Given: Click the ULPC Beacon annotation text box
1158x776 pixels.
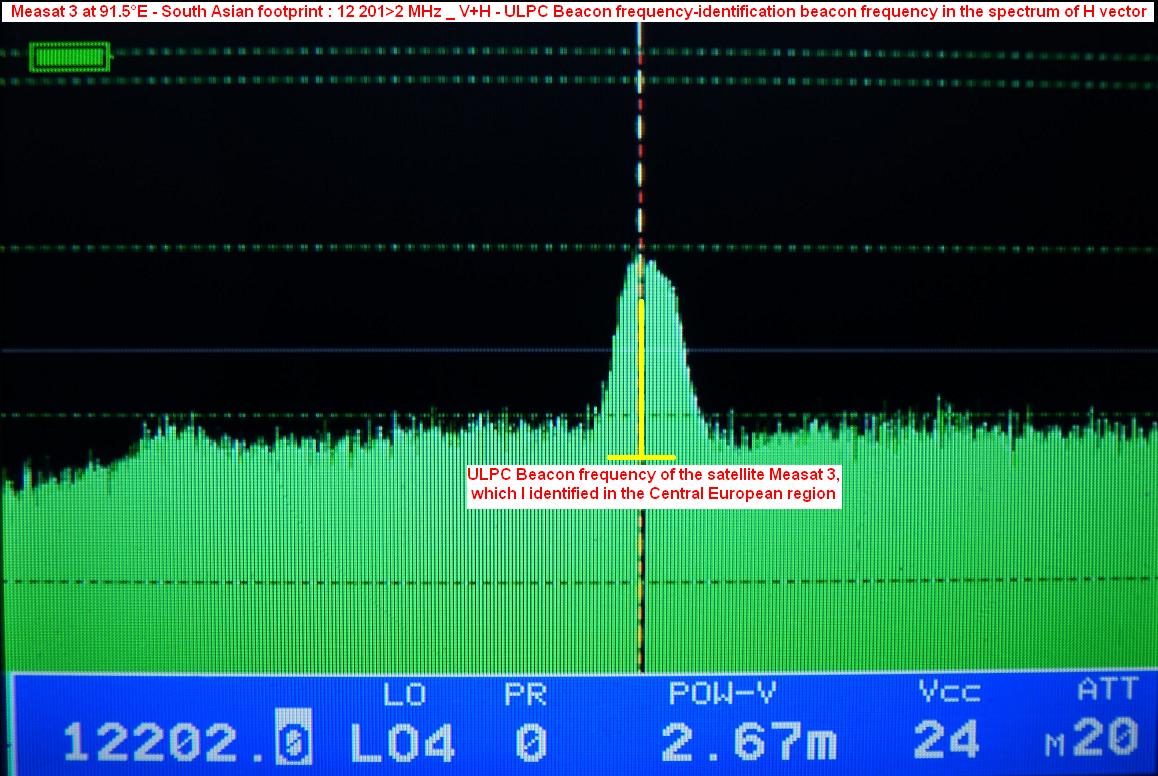Looking at the screenshot, I should [x=654, y=485].
